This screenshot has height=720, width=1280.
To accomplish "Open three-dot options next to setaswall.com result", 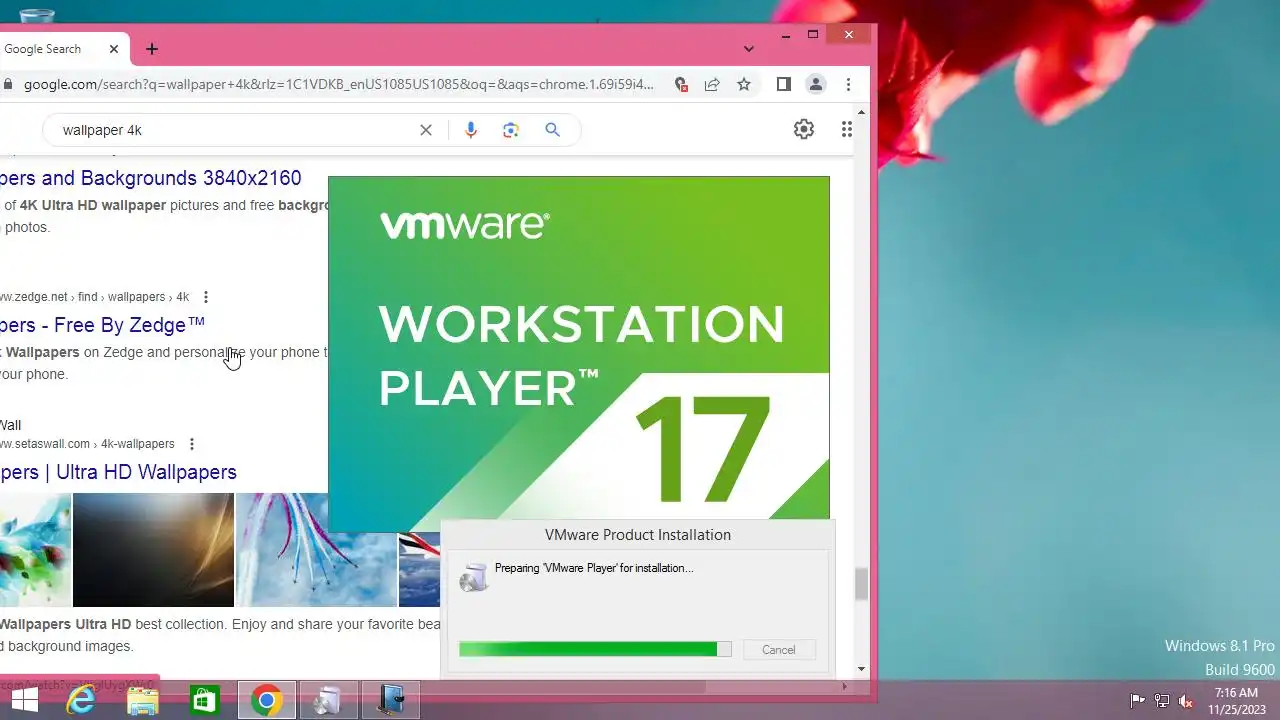I will point(192,444).
